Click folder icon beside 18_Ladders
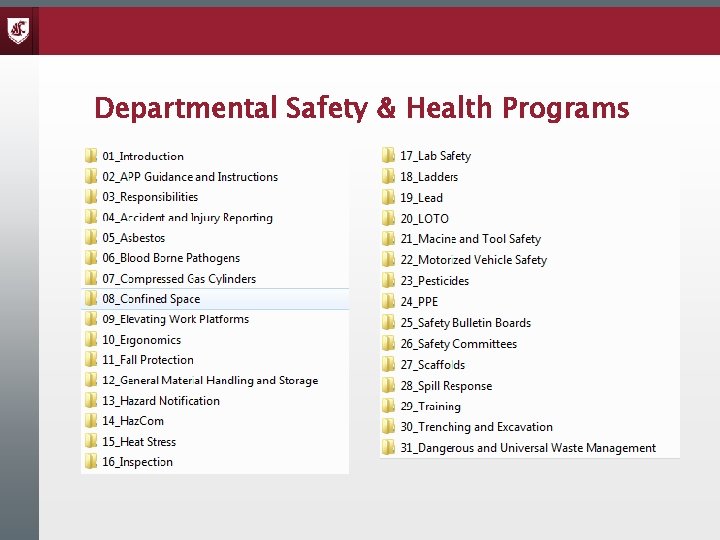Screen dimensions: 720x540 pos(388,176)
